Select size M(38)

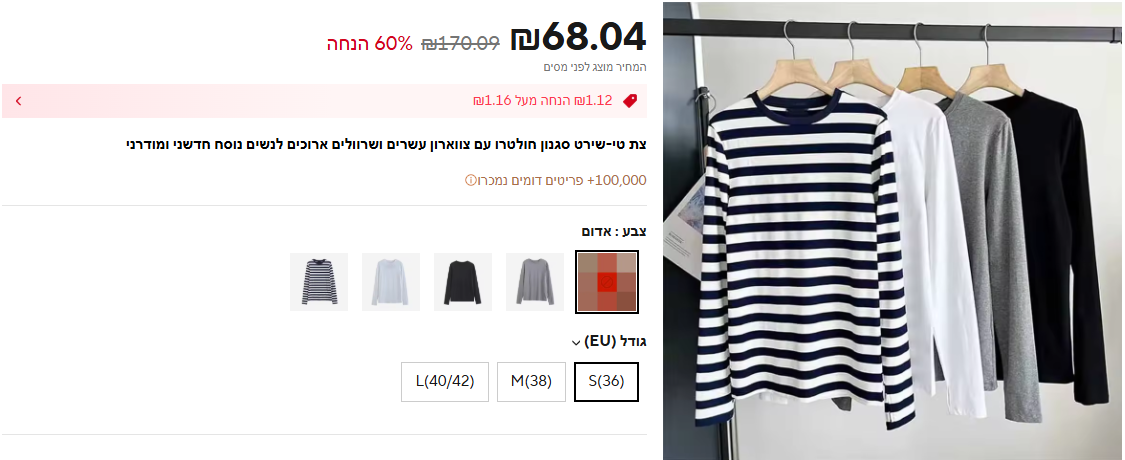[531, 382]
